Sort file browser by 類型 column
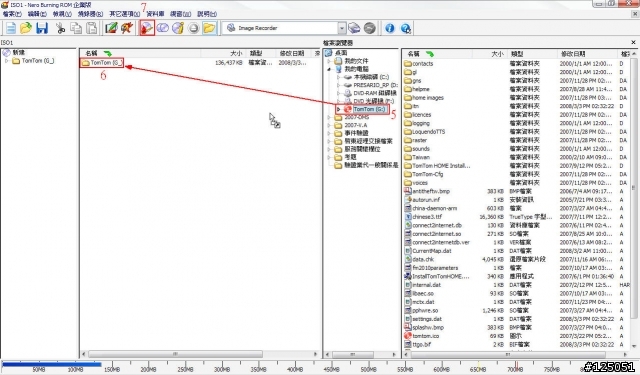The width and height of the screenshot is (640, 375). coord(531,53)
